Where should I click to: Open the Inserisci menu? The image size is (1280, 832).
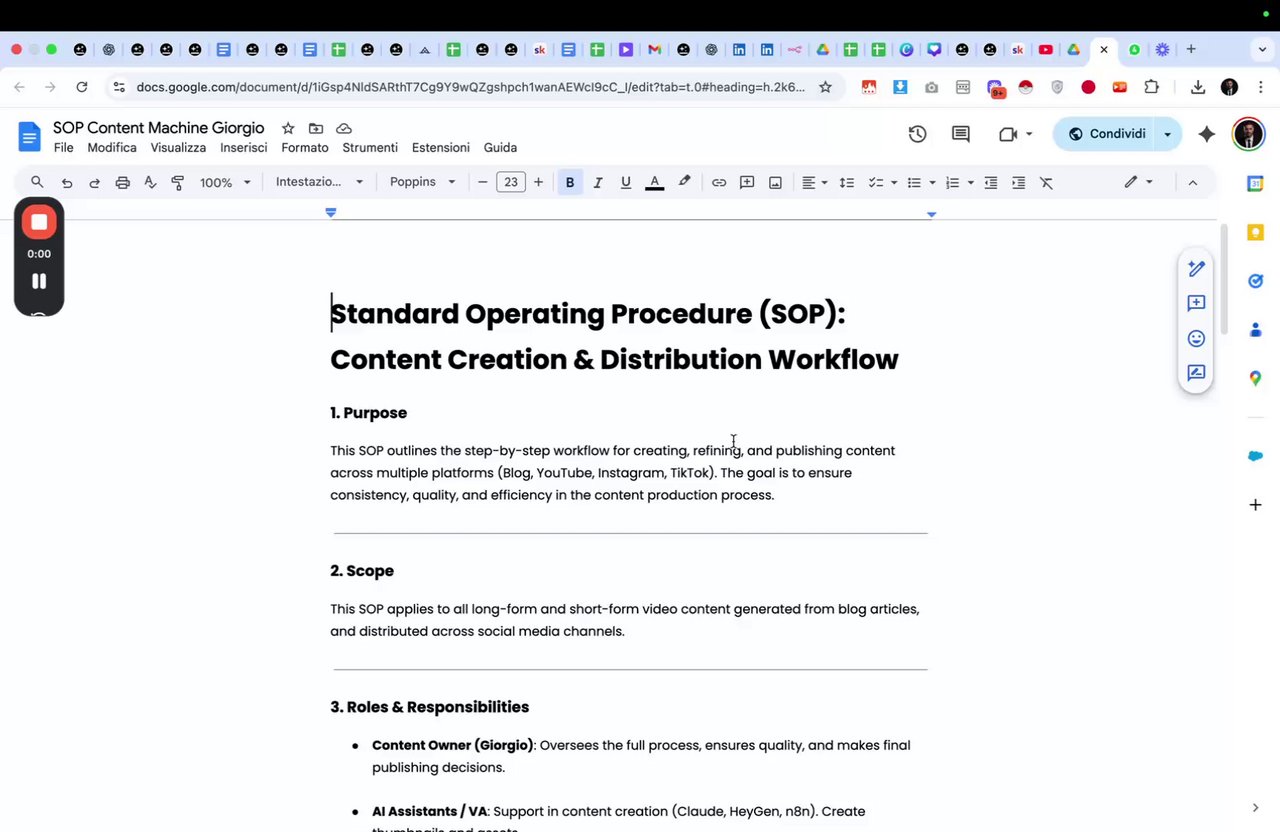[x=244, y=148]
